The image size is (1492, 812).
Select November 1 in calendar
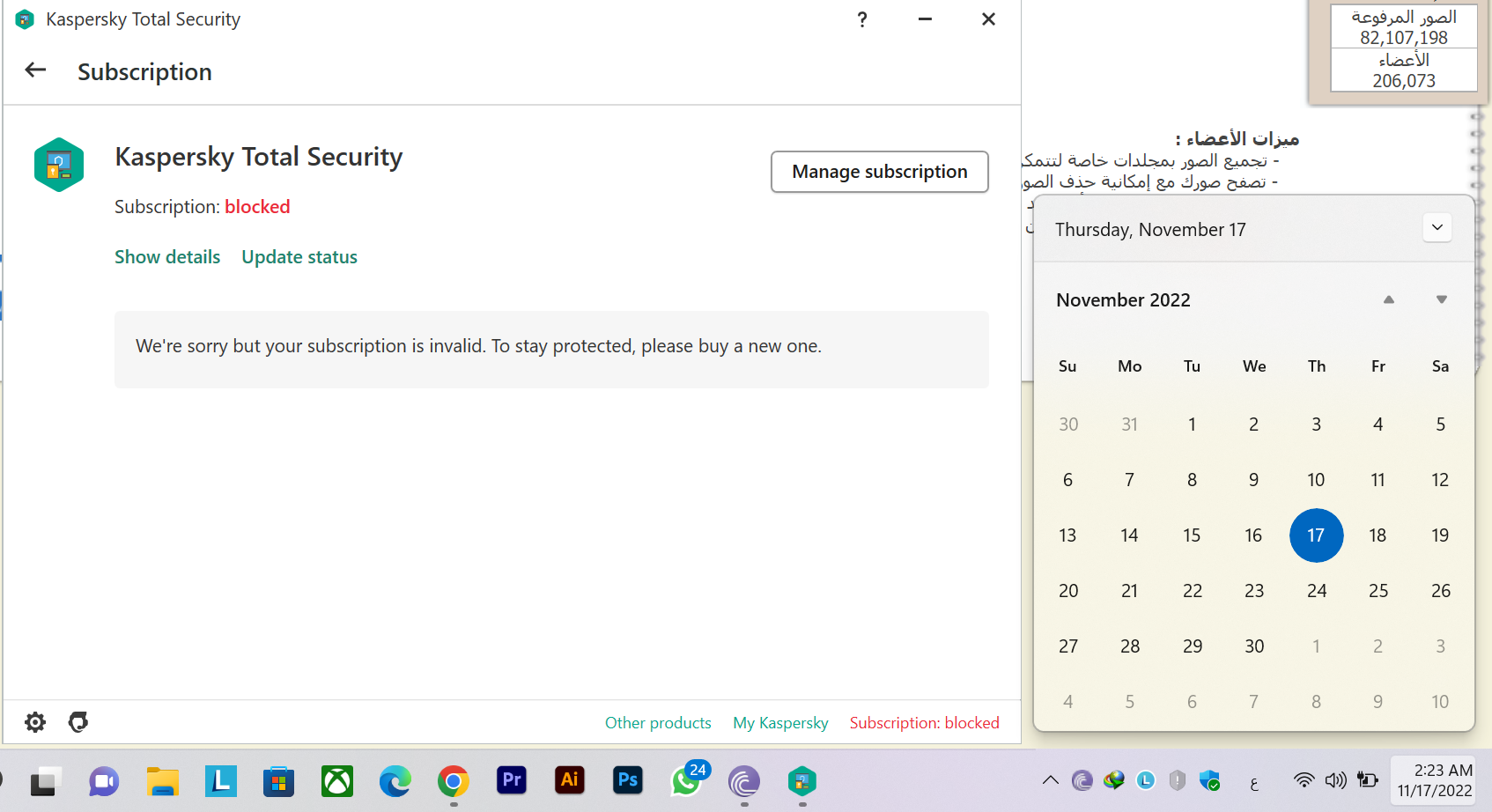1192,424
